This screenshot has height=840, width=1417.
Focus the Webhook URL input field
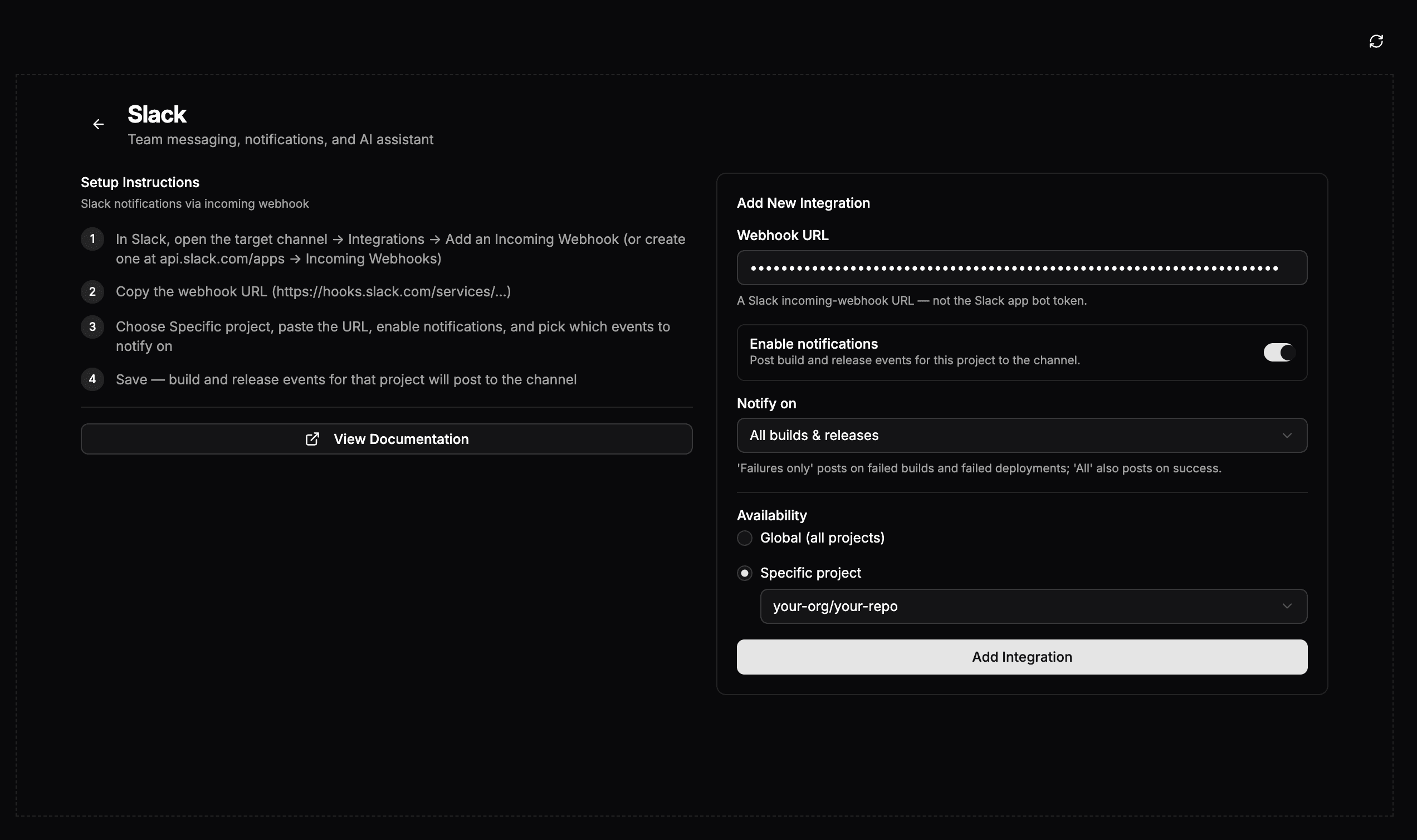[1022, 268]
